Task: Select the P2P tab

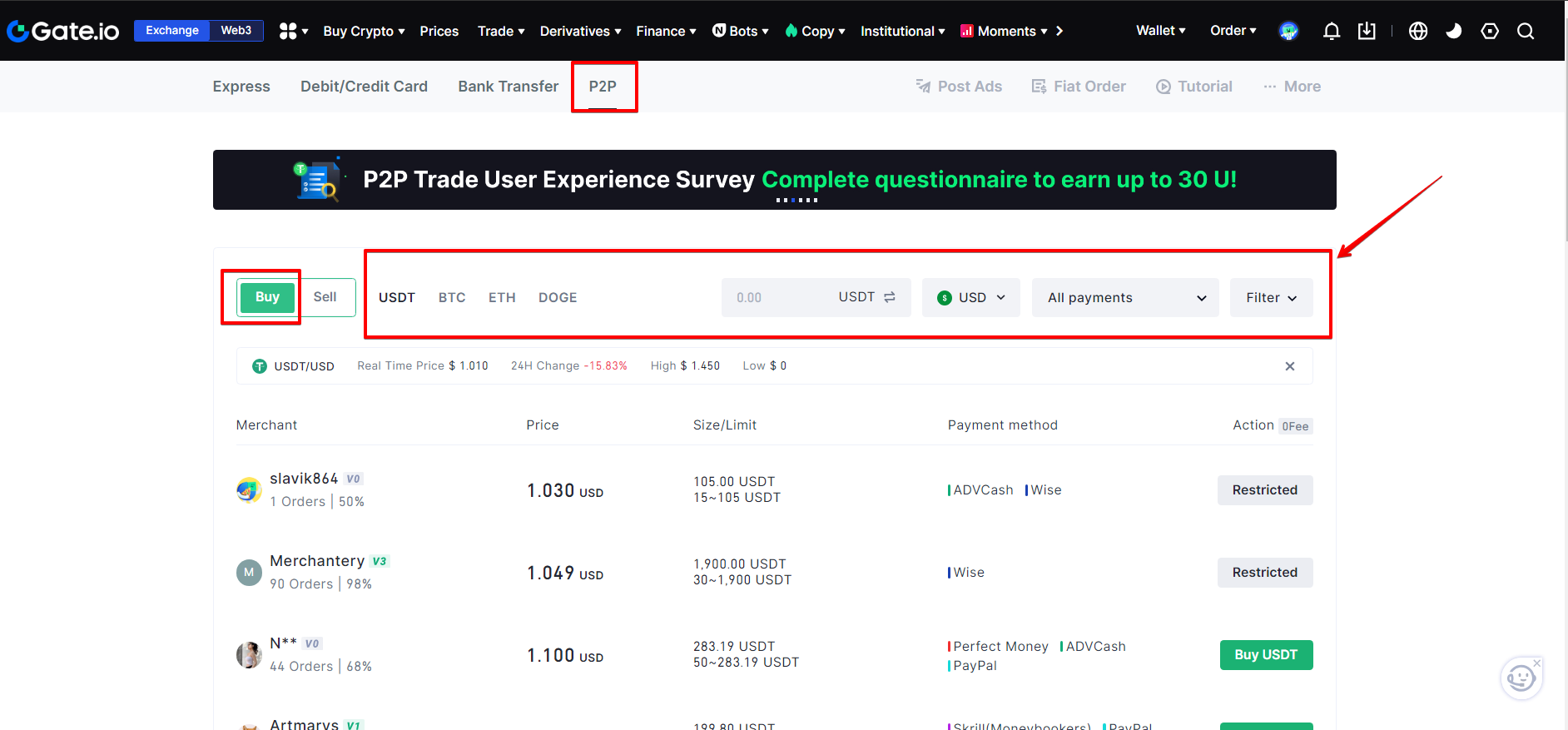Action: point(603,87)
